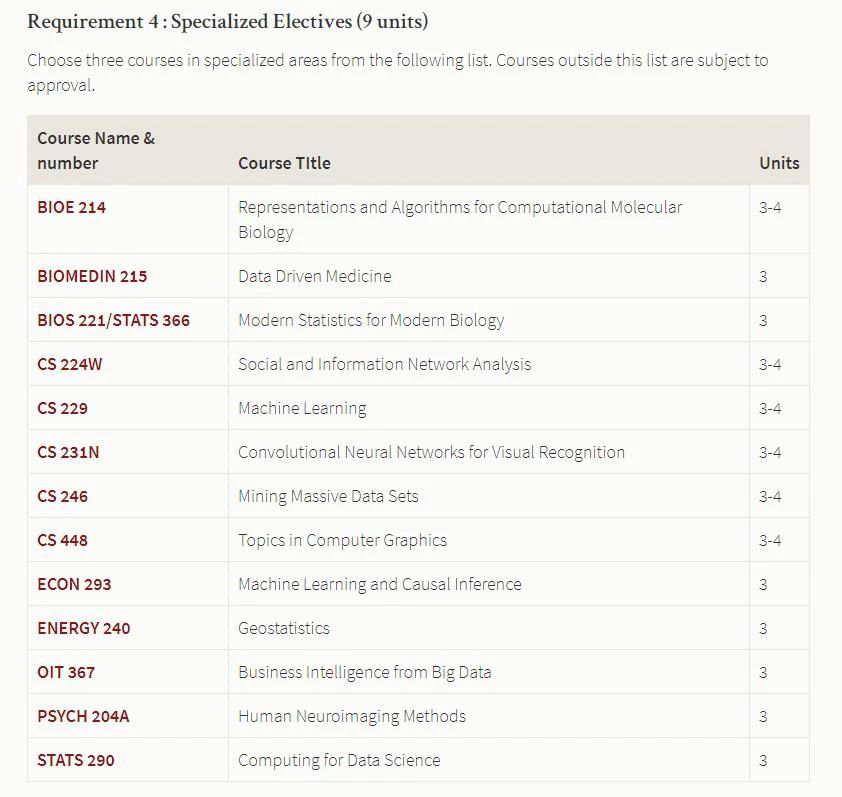The width and height of the screenshot is (842, 797).
Task: Click the Machine Learning course title text
Action: click(x=302, y=409)
